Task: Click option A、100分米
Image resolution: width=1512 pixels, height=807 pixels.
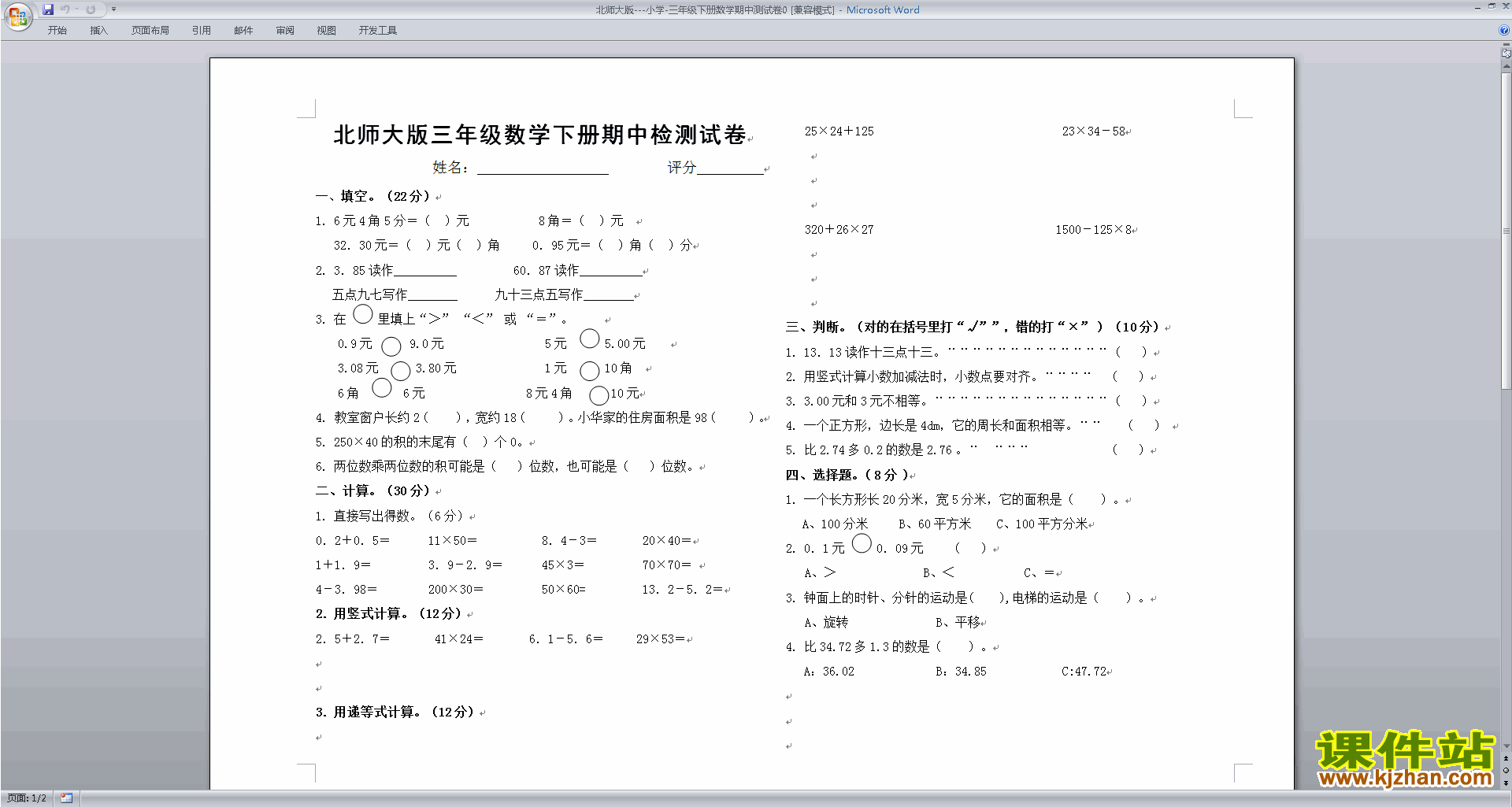Action: coord(835,524)
